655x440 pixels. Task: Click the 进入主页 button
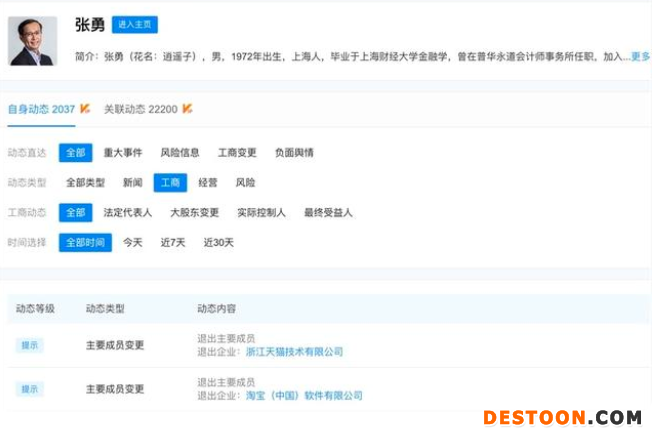134,25
